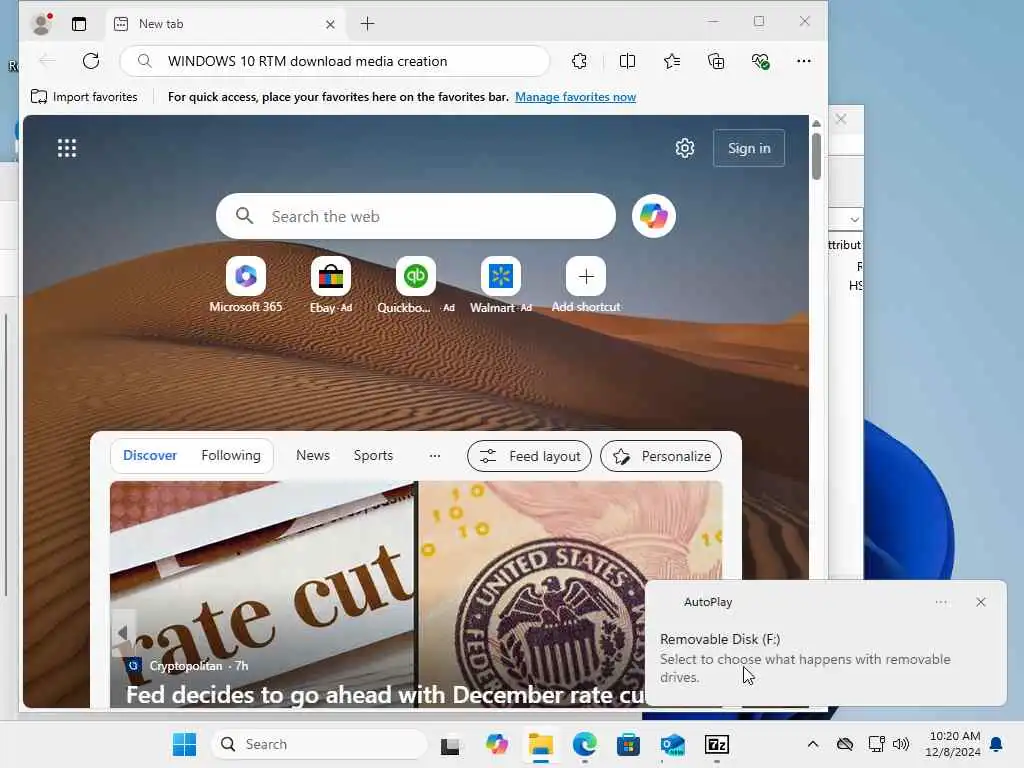The width and height of the screenshot is (1024, 768).
Task: Toggle Split screen icon
Action: click(627, 61)
